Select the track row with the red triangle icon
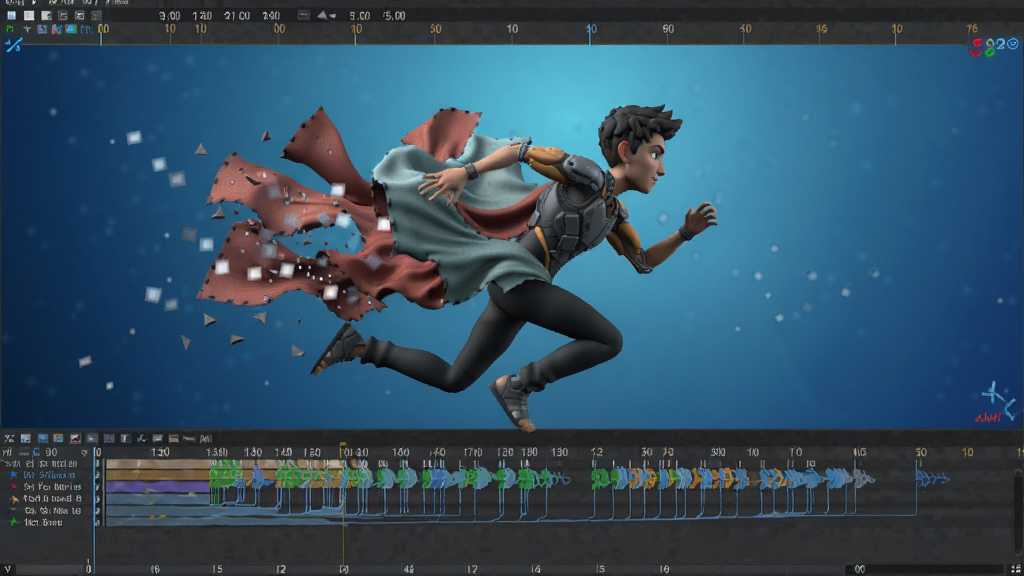 (x=47, y=487)
